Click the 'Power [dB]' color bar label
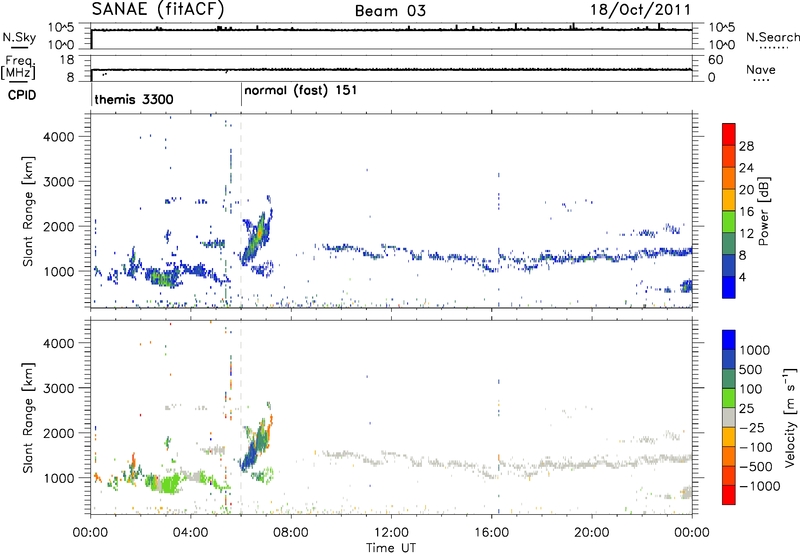 [763, 211]
